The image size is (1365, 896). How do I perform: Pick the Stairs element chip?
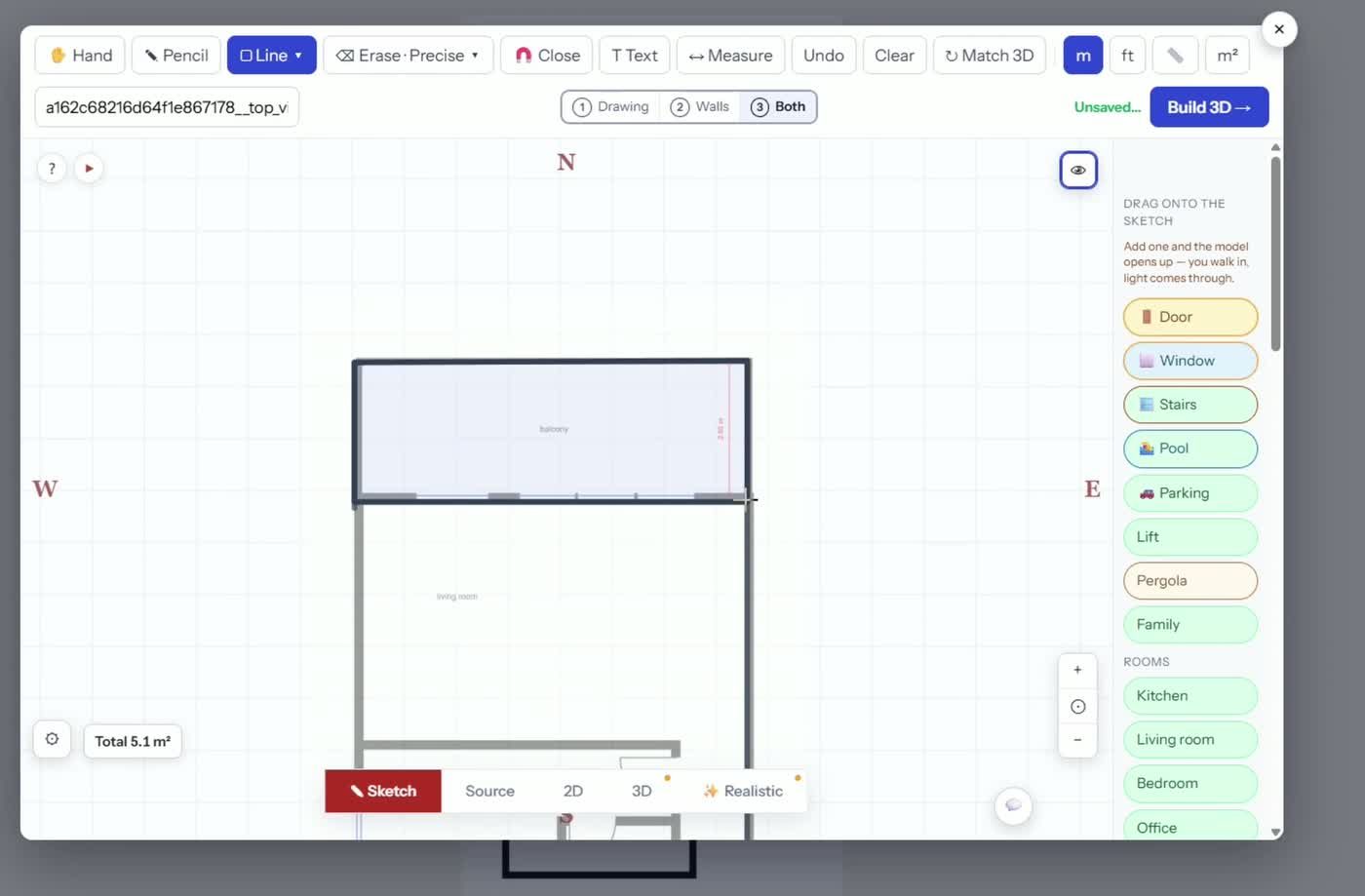click(1190, 405)
